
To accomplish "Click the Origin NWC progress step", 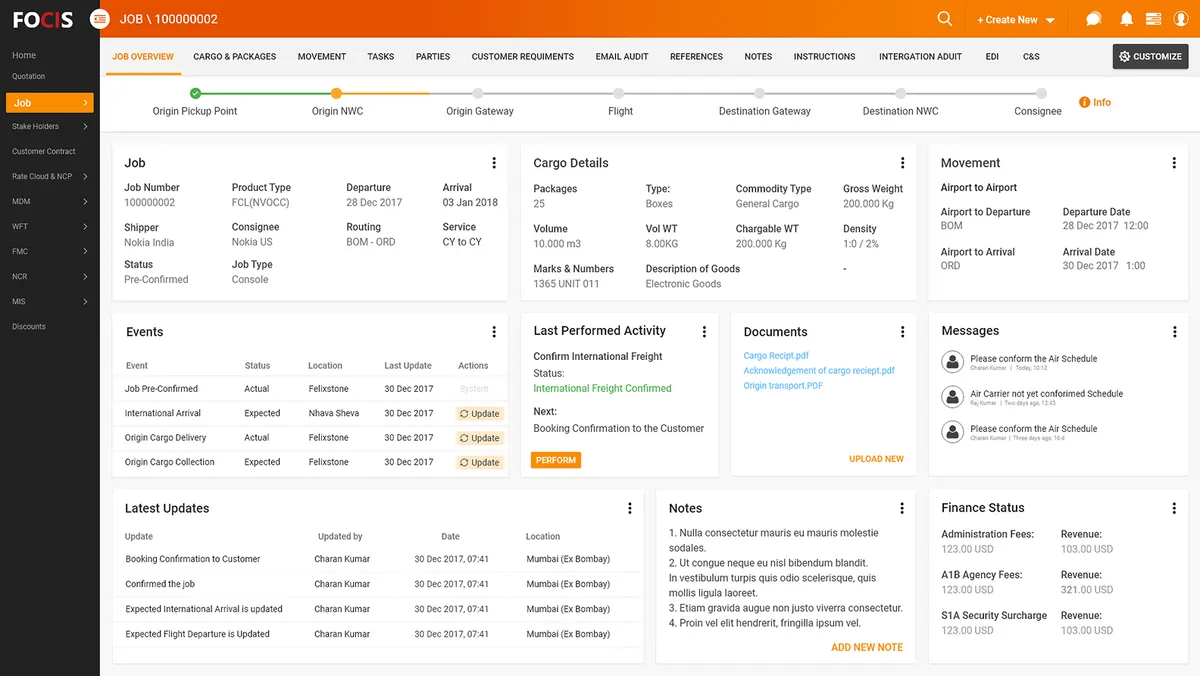I will tap(337, 93).
